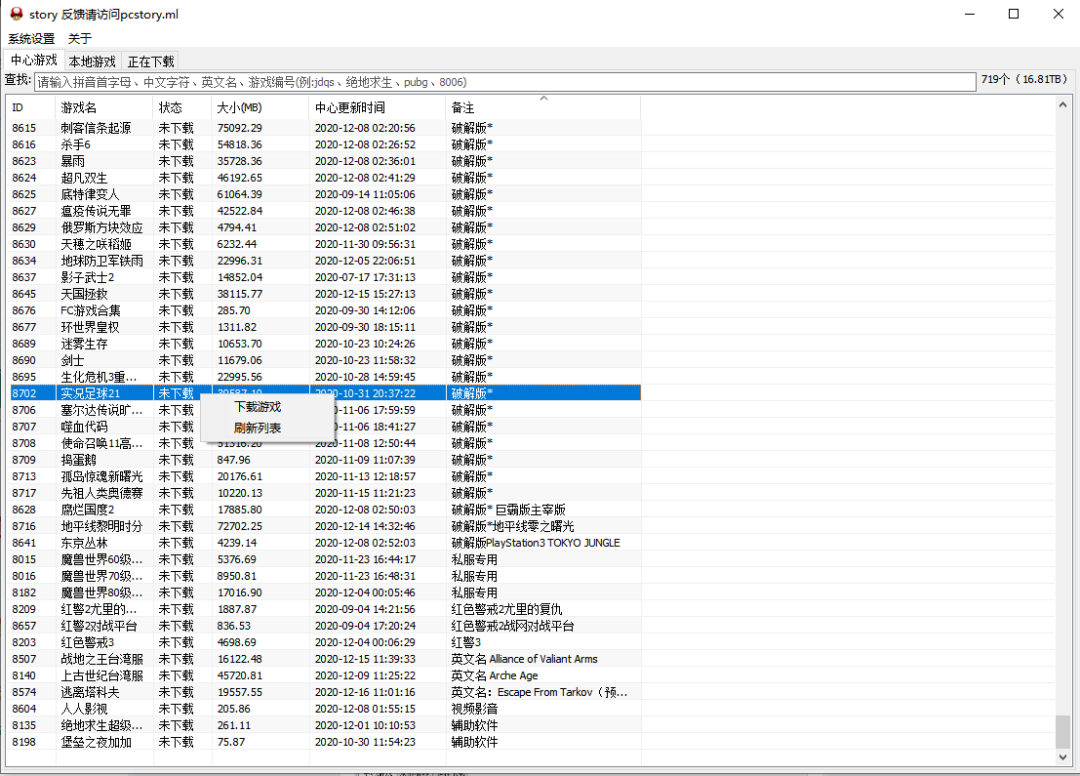Sort by the 状态 column header

pyautogui.click(x=183, y=107)
